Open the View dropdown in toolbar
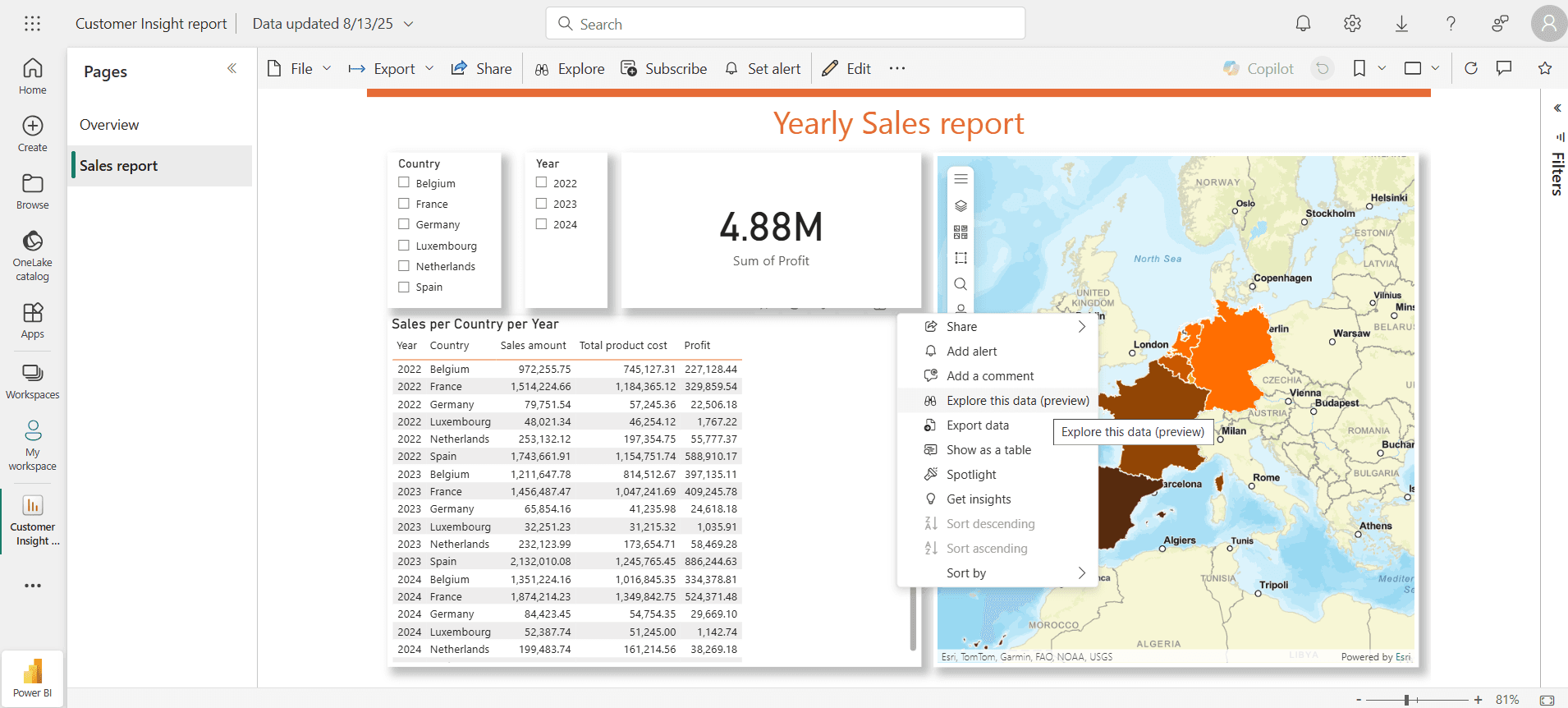Viewport: 1568px width, 708px height. (x=1422, y=69)
